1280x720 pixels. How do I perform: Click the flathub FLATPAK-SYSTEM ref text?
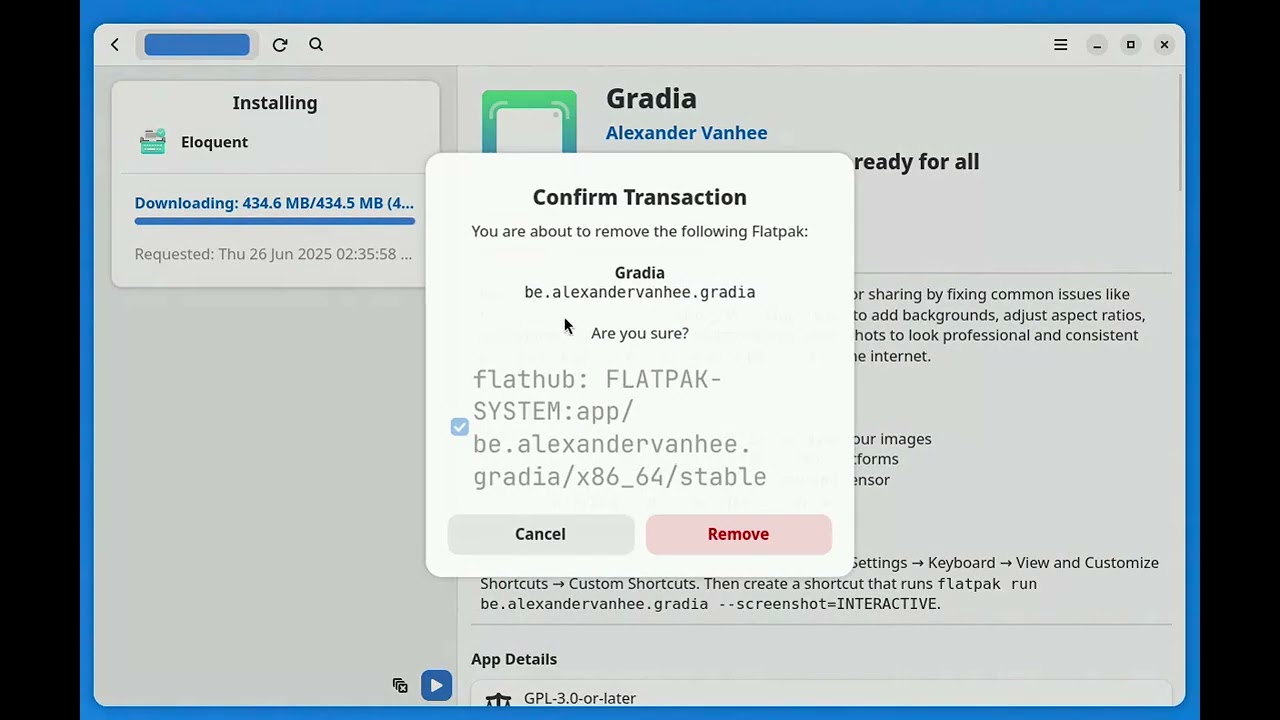620,428
